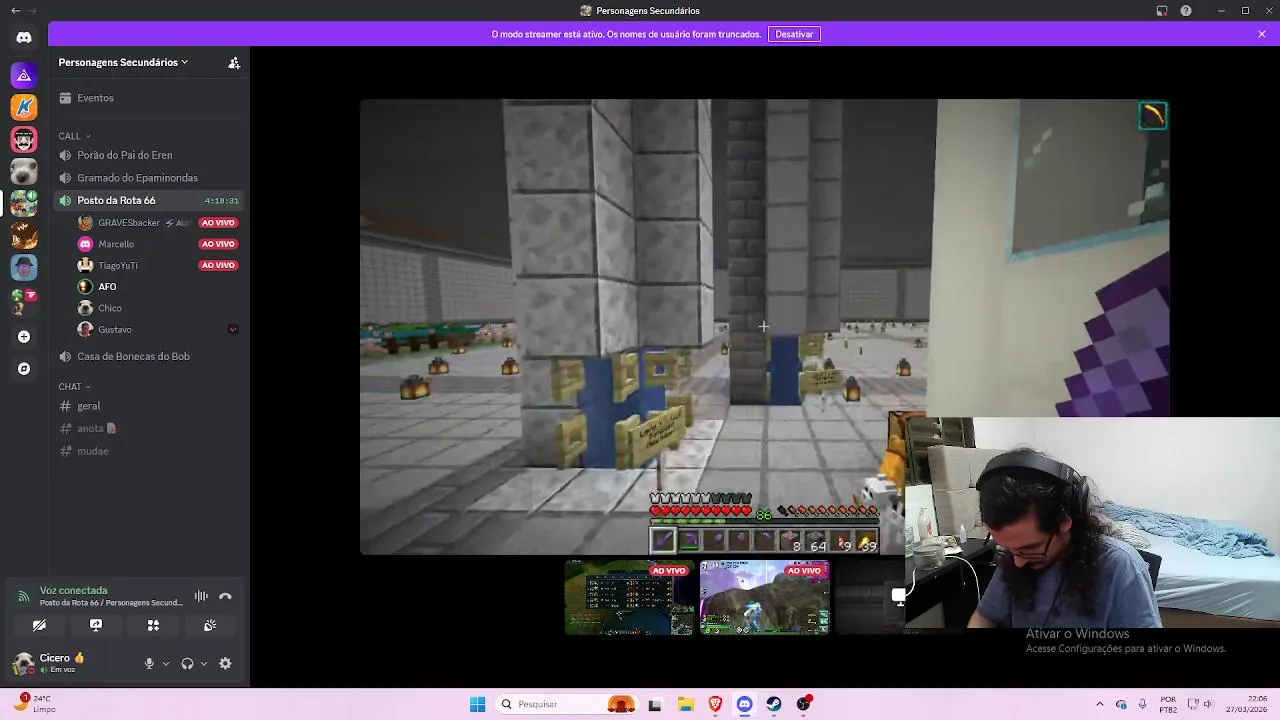
Task: Mute microphone in user panel
Action: [149, 663]
